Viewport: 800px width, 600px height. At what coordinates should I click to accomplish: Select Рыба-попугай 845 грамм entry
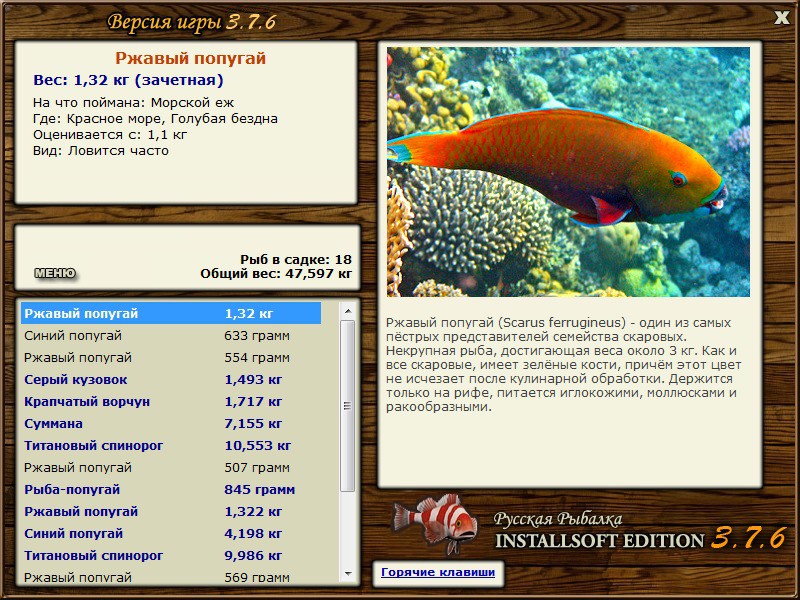pos(171,489)
